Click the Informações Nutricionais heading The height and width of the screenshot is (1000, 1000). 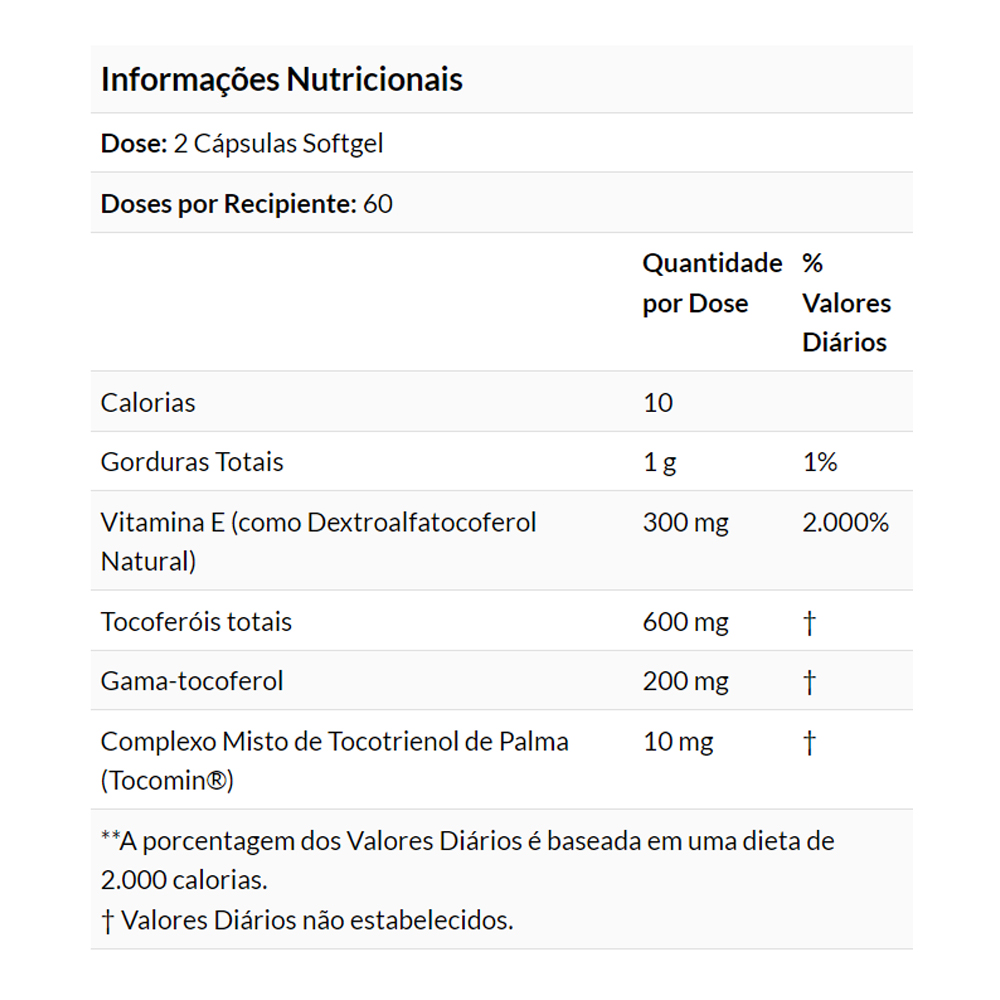(x=281, y=80)
